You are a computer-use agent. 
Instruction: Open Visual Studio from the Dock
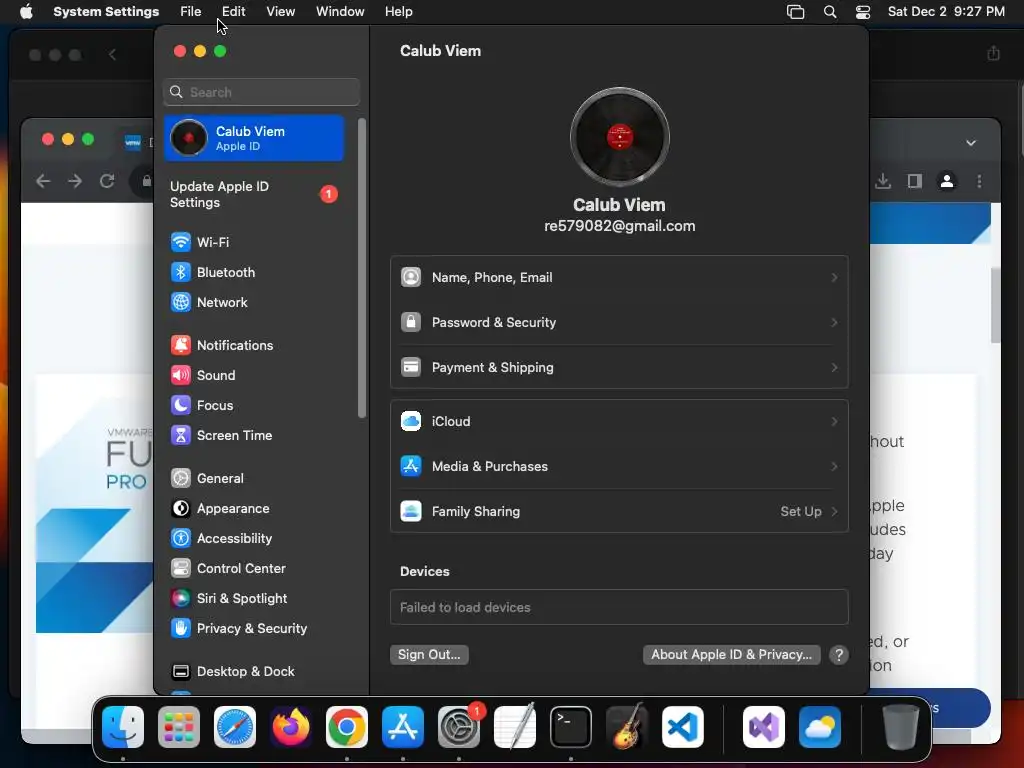764,727
